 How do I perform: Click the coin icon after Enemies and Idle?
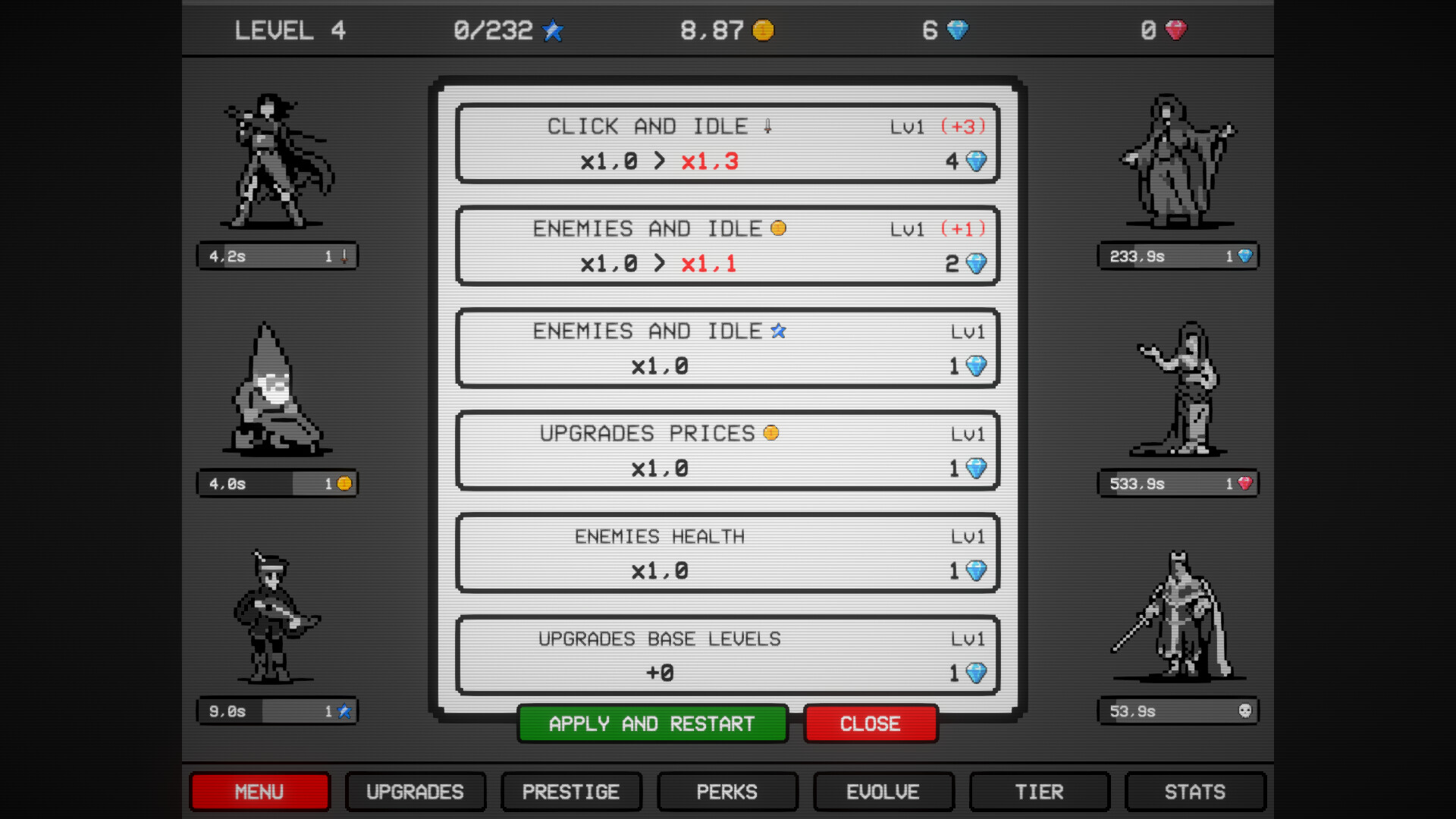(778, 228)
